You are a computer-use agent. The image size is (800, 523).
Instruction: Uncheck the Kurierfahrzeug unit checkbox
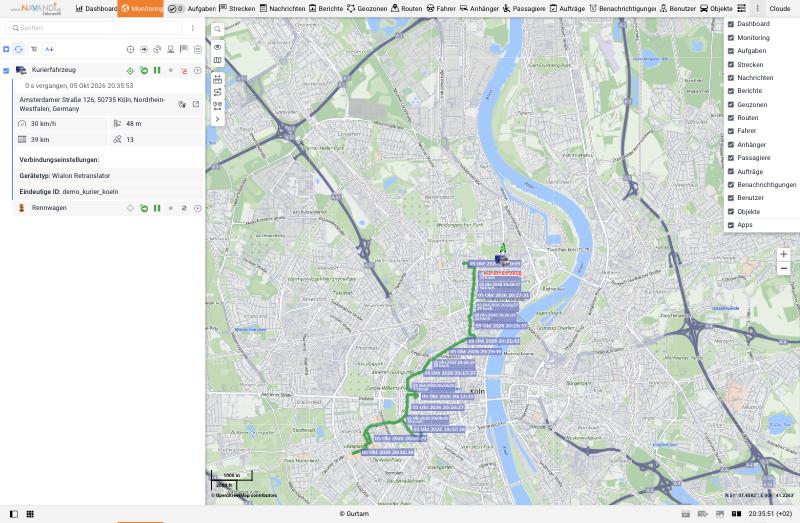click(x=6, y=70)
